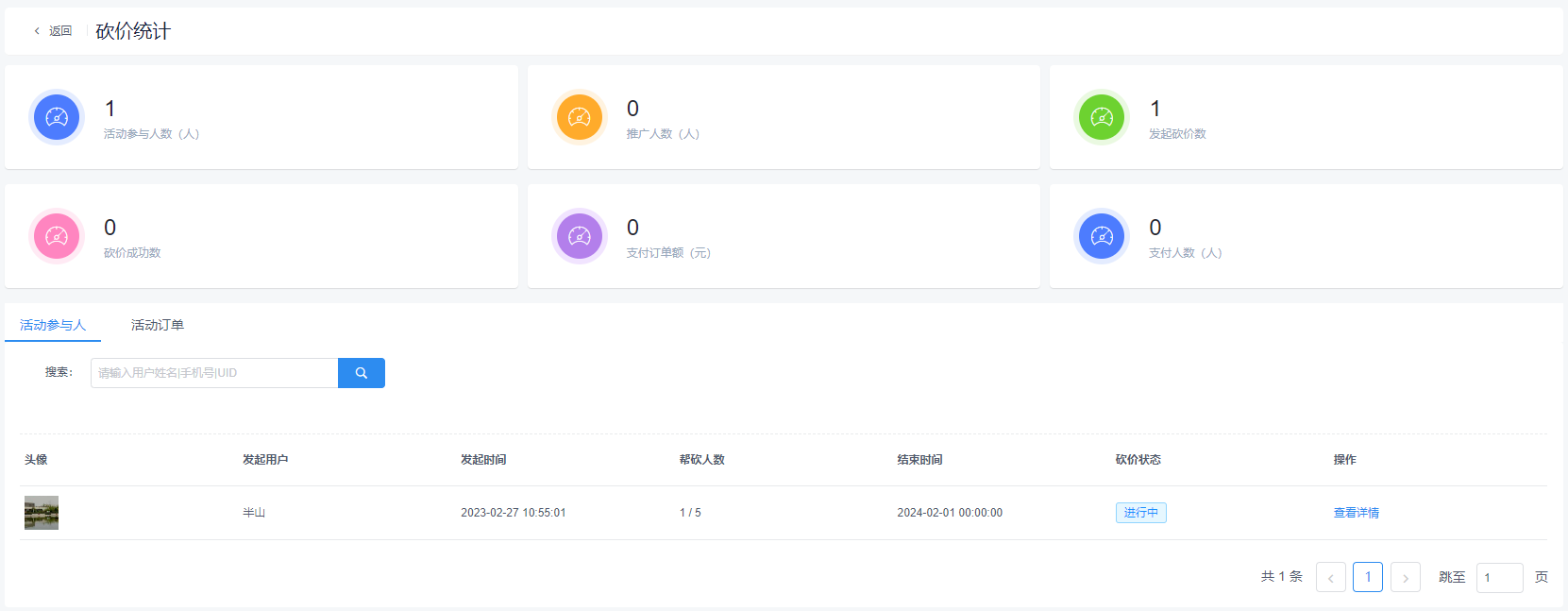Click the green 发起砍价数 gauge icon
The image size is (1568, 611).
click(1102, 117)
